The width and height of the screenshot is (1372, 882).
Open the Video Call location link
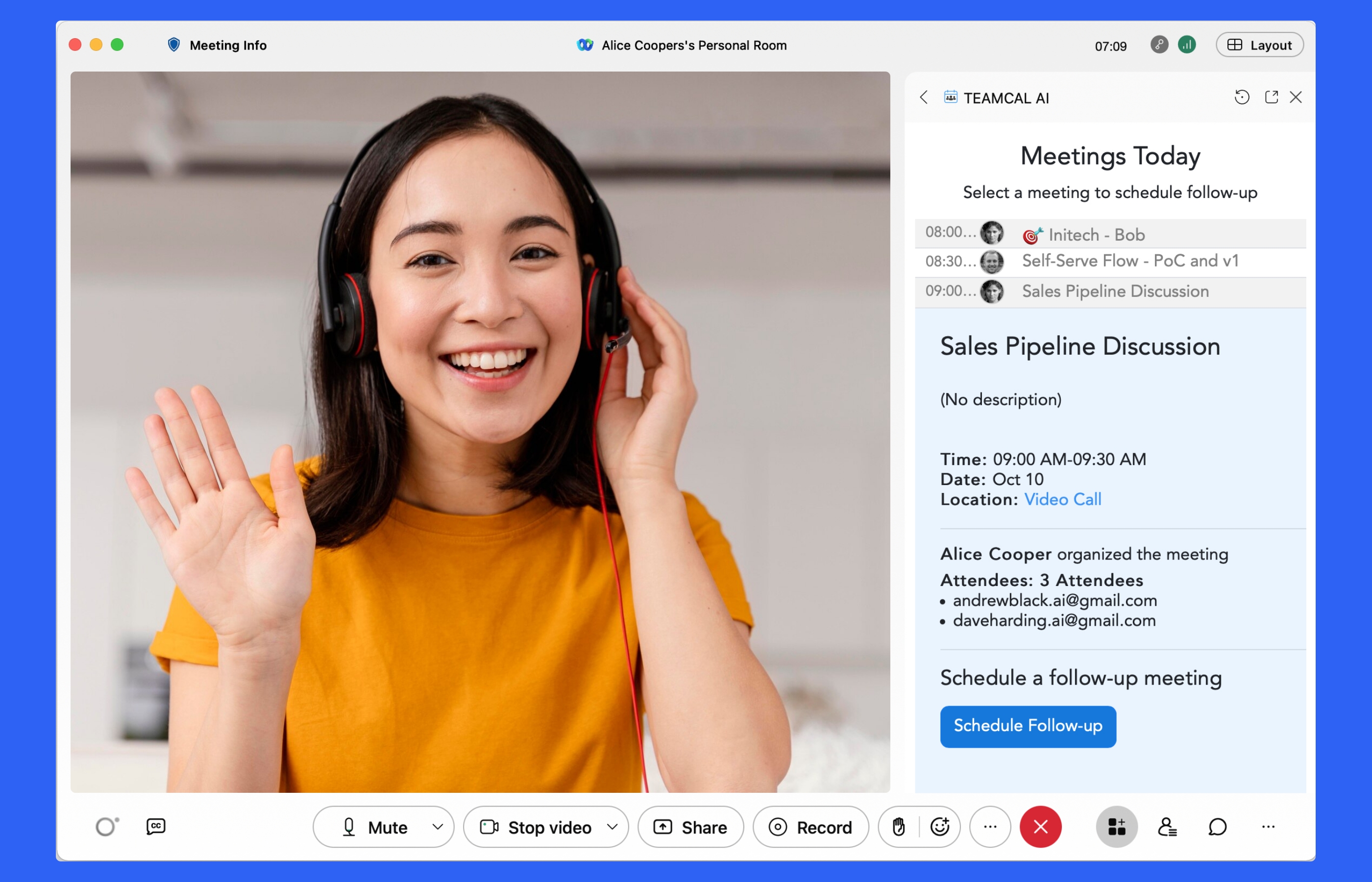(1062, 499)
